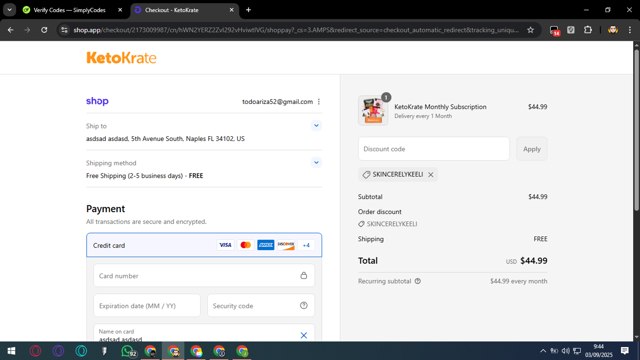Show the +4 additional card types
Viewport: 640px width, 360px height.
(x=306, y=245)
